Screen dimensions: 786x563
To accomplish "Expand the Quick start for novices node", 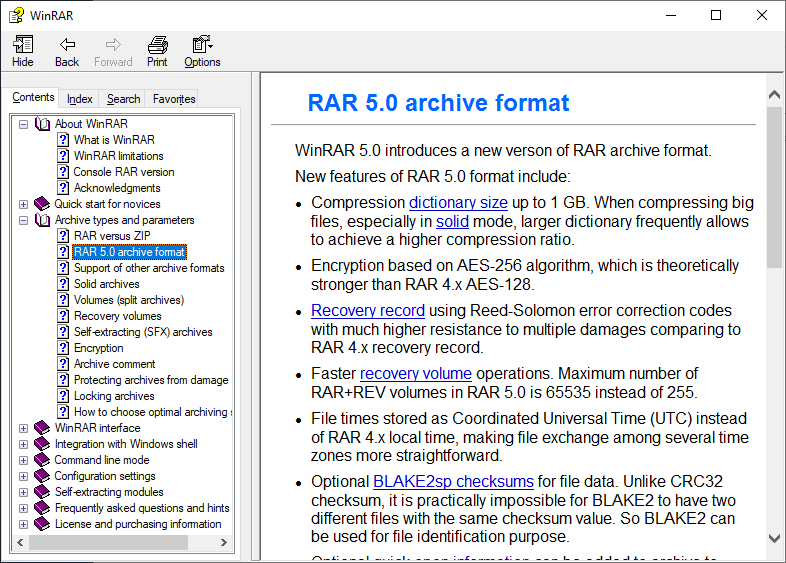I will (24, 204).
